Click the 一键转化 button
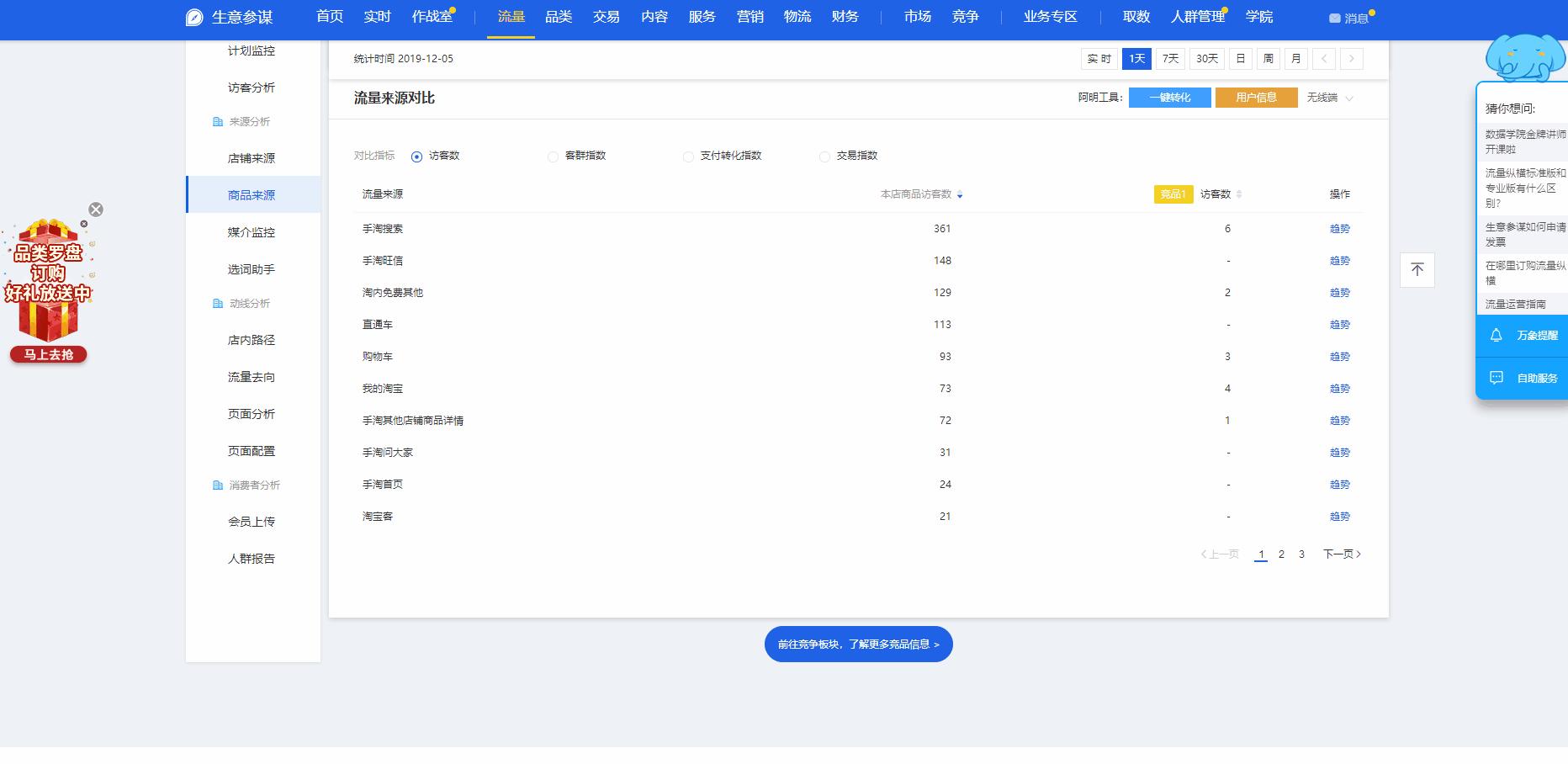This screenshot has width=1568, height=764. click(x=1169, y=98)
